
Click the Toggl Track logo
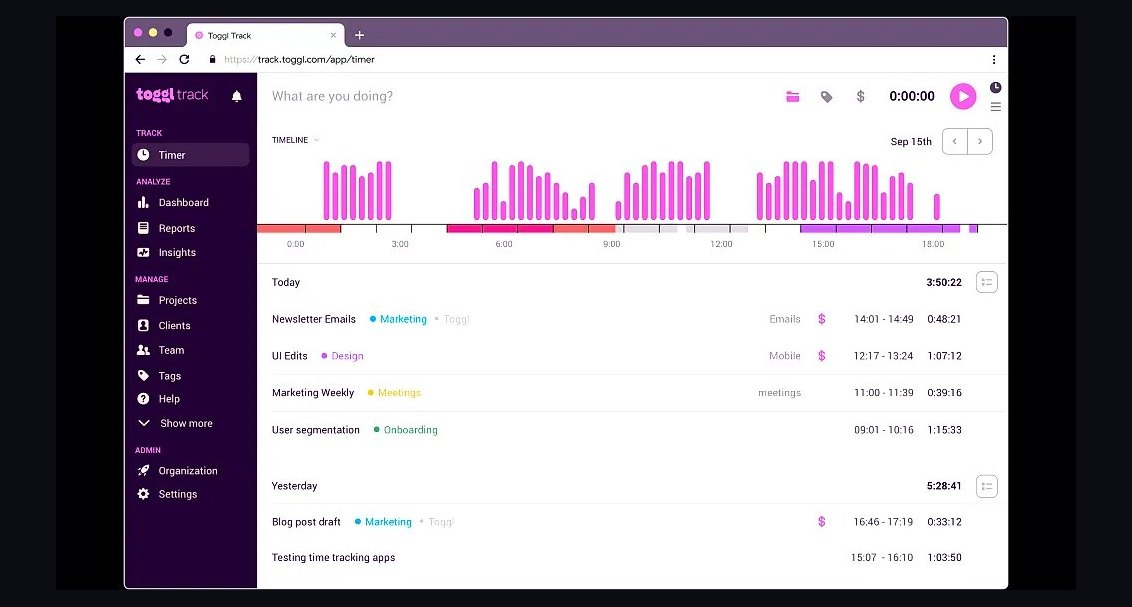172,95
